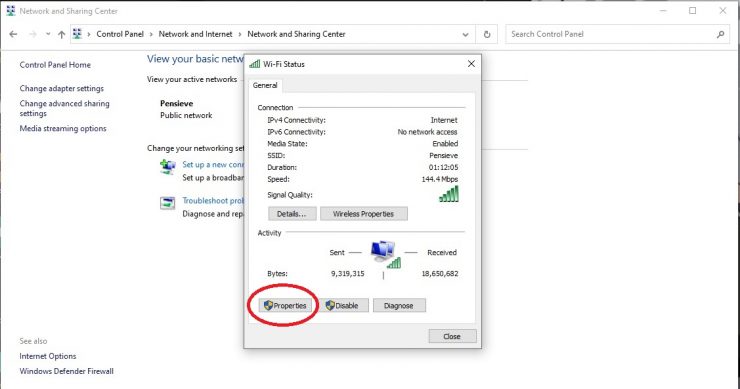Run Diagnose on the Wi-Fi connection
The width and height of the screenshot is (740, 389).
pyautogui.click(x=399, y=305)
